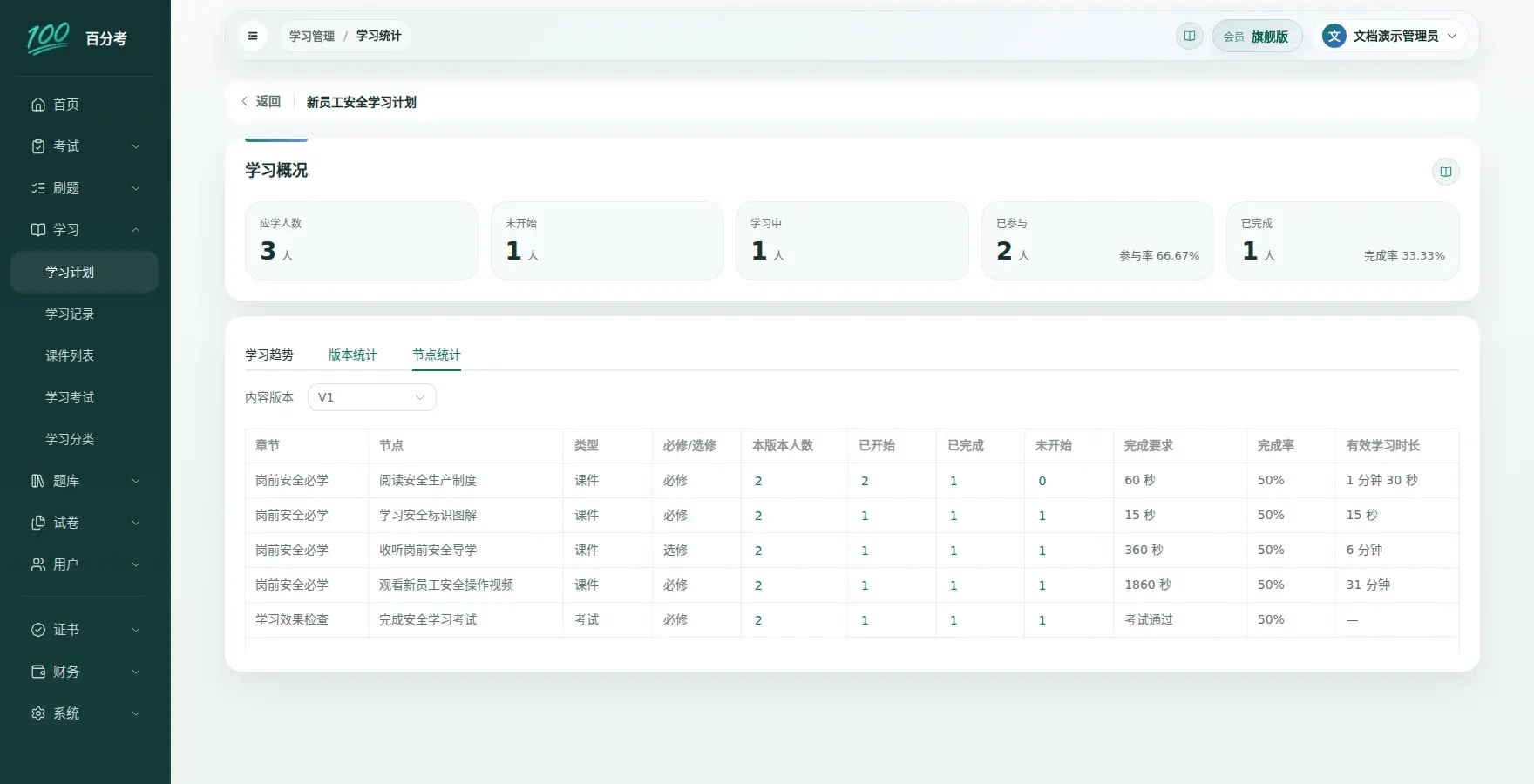Click the book icon in 学习概况 panel
The height and width of the screenshot is (784, 1534).
coord(1445,172)
